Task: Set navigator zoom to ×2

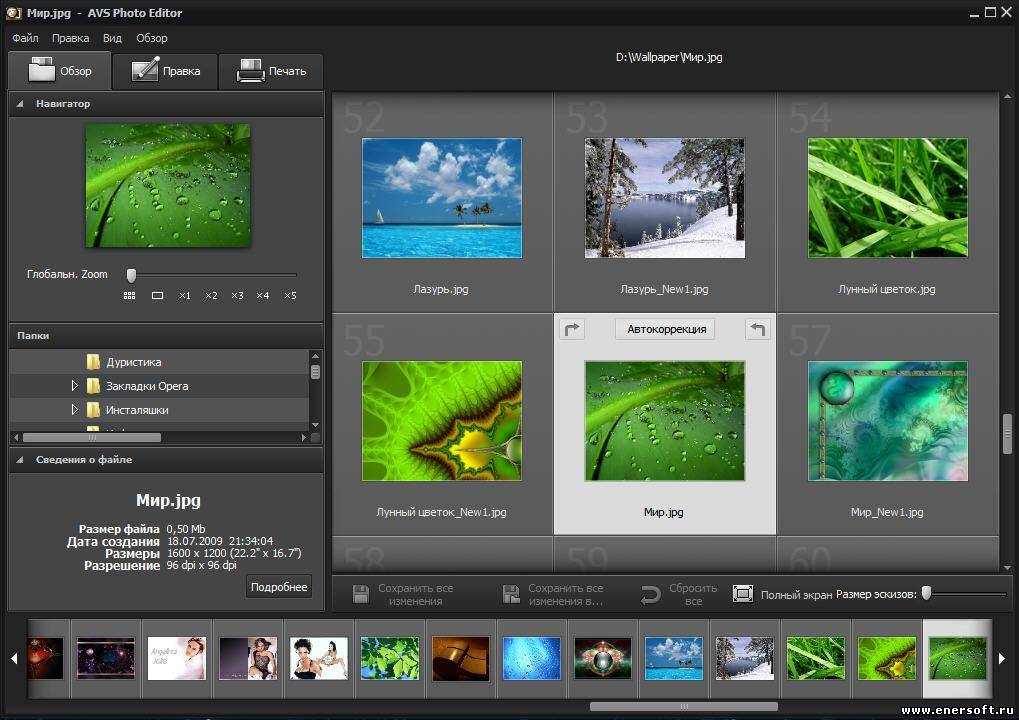Action: point(211,296)
